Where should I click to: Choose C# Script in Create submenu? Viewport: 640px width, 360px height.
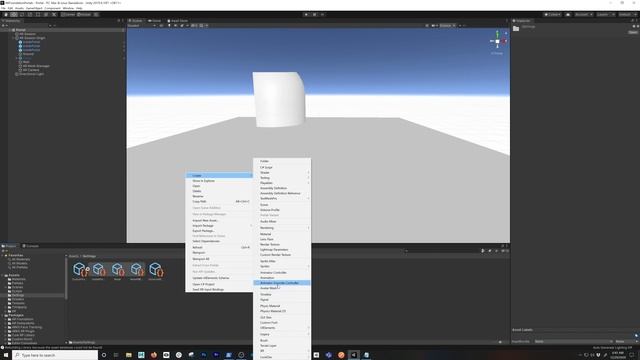coord(282,167)
